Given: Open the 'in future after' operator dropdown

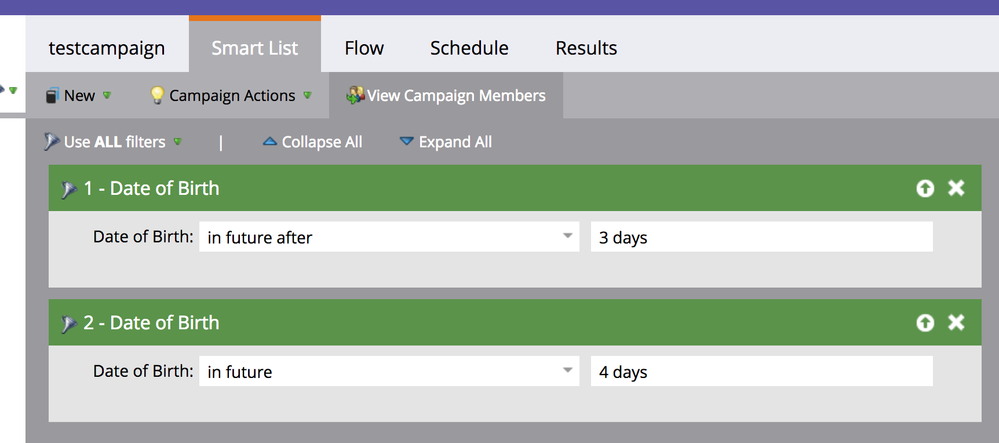Looking at the screenshot, I should pos(389,237).
